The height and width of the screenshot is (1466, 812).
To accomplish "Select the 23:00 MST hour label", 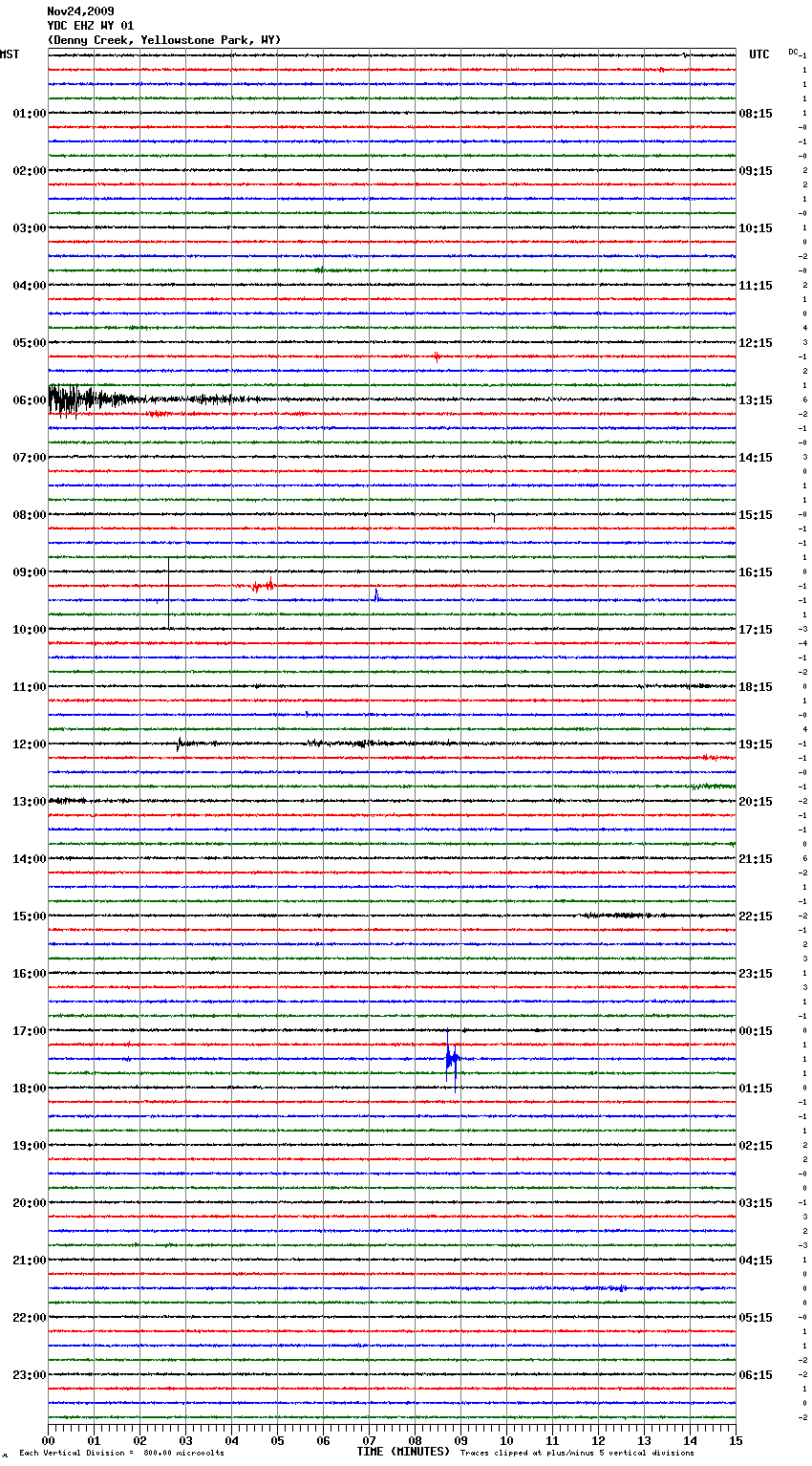I will point(30,1375).
